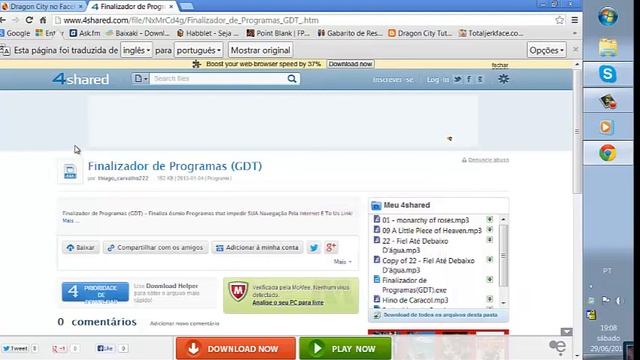This screenshot has height=360, width=640.
Task: Open search file type dropdown
Action: (141, 78)
